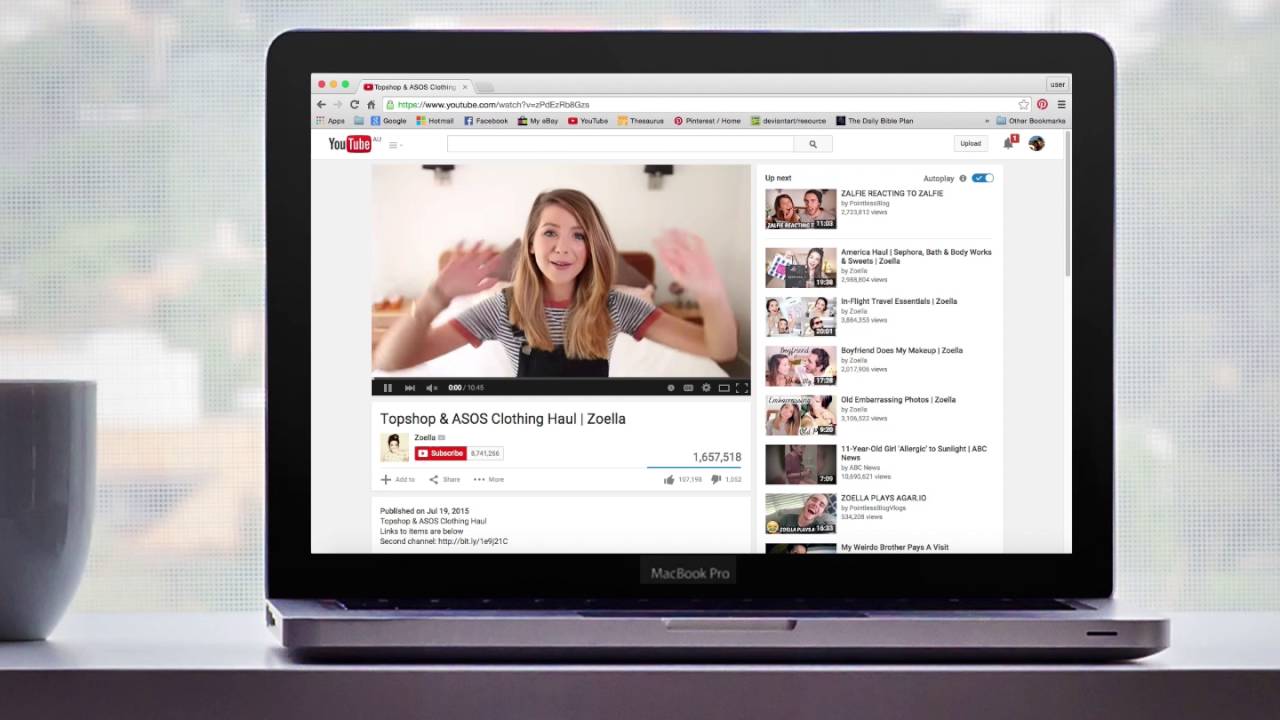
Task: Pause the video
Action: pyautogui.click(x=388, y=388)
